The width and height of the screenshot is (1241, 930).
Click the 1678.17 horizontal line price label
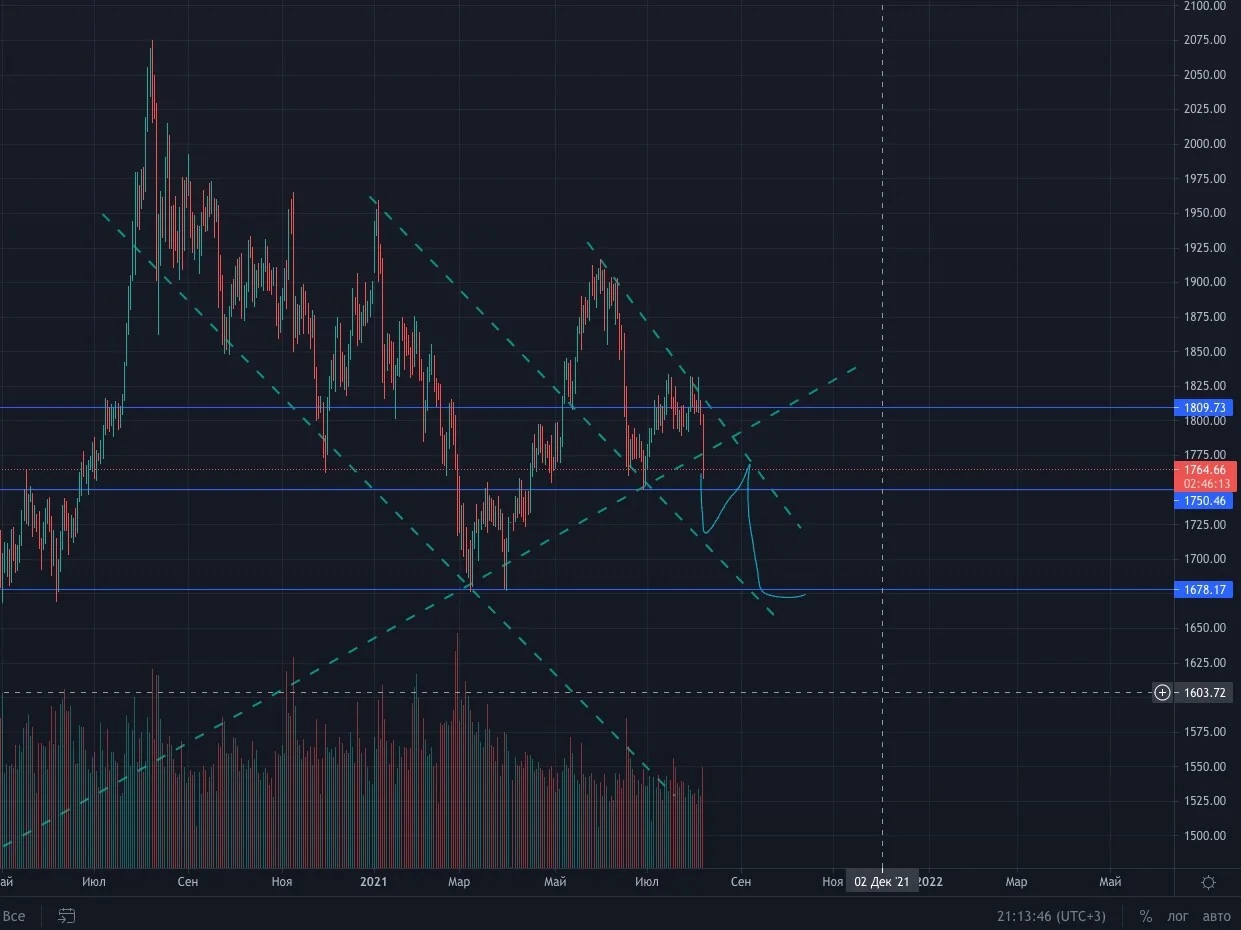pos(1206,590)
